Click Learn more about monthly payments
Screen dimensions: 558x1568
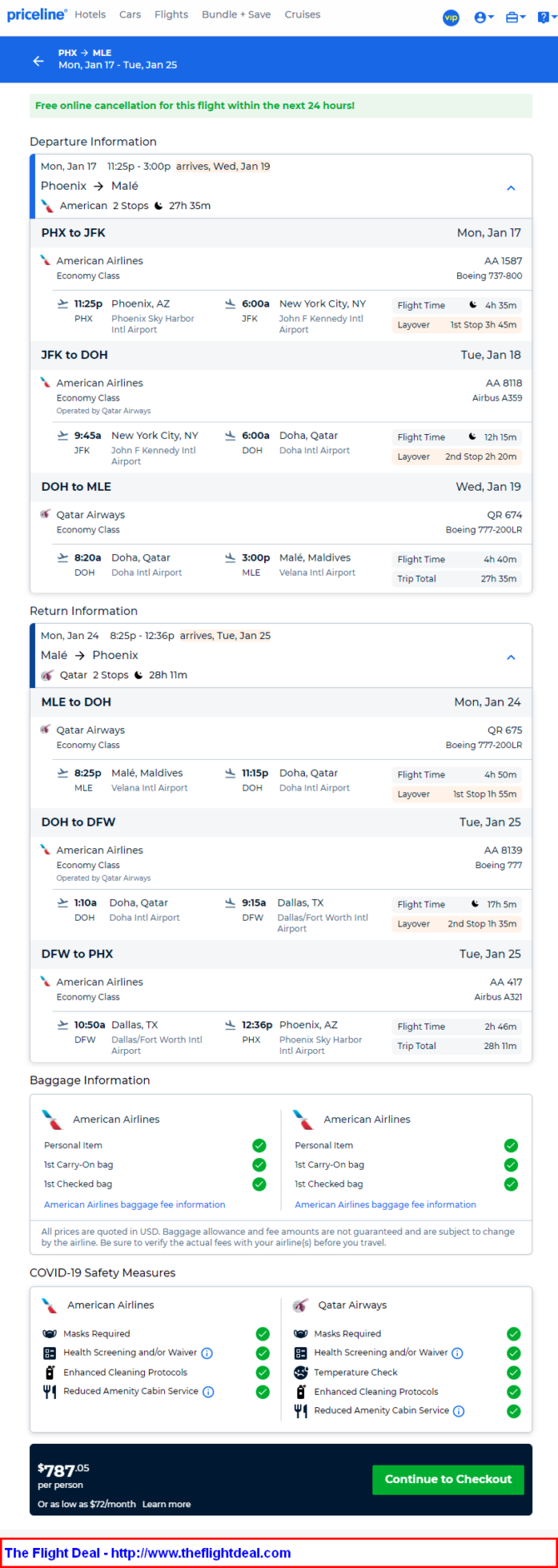click(167, 1504)
